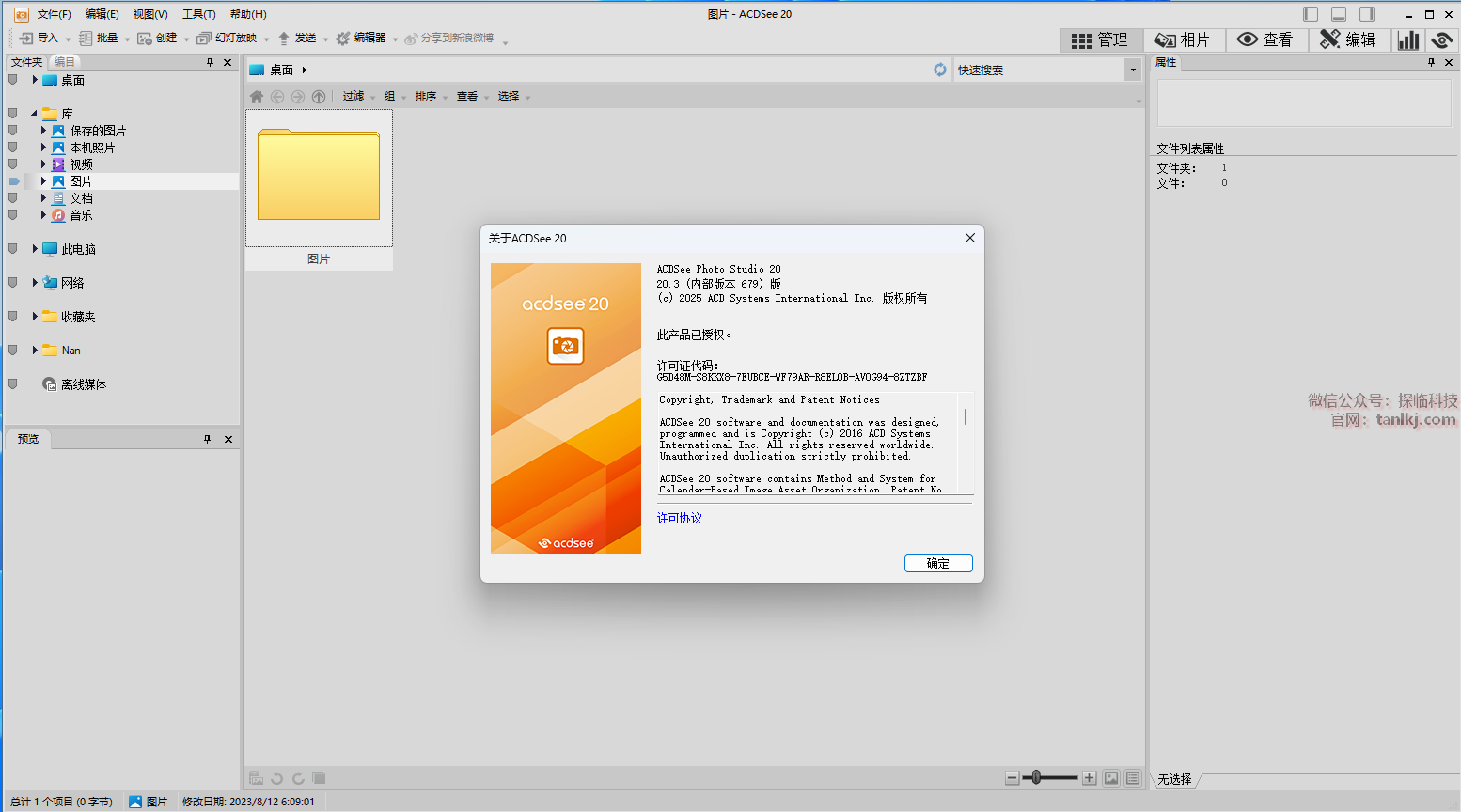Close the 关于ACDSee 20 dialog with X

click(970, 238)
